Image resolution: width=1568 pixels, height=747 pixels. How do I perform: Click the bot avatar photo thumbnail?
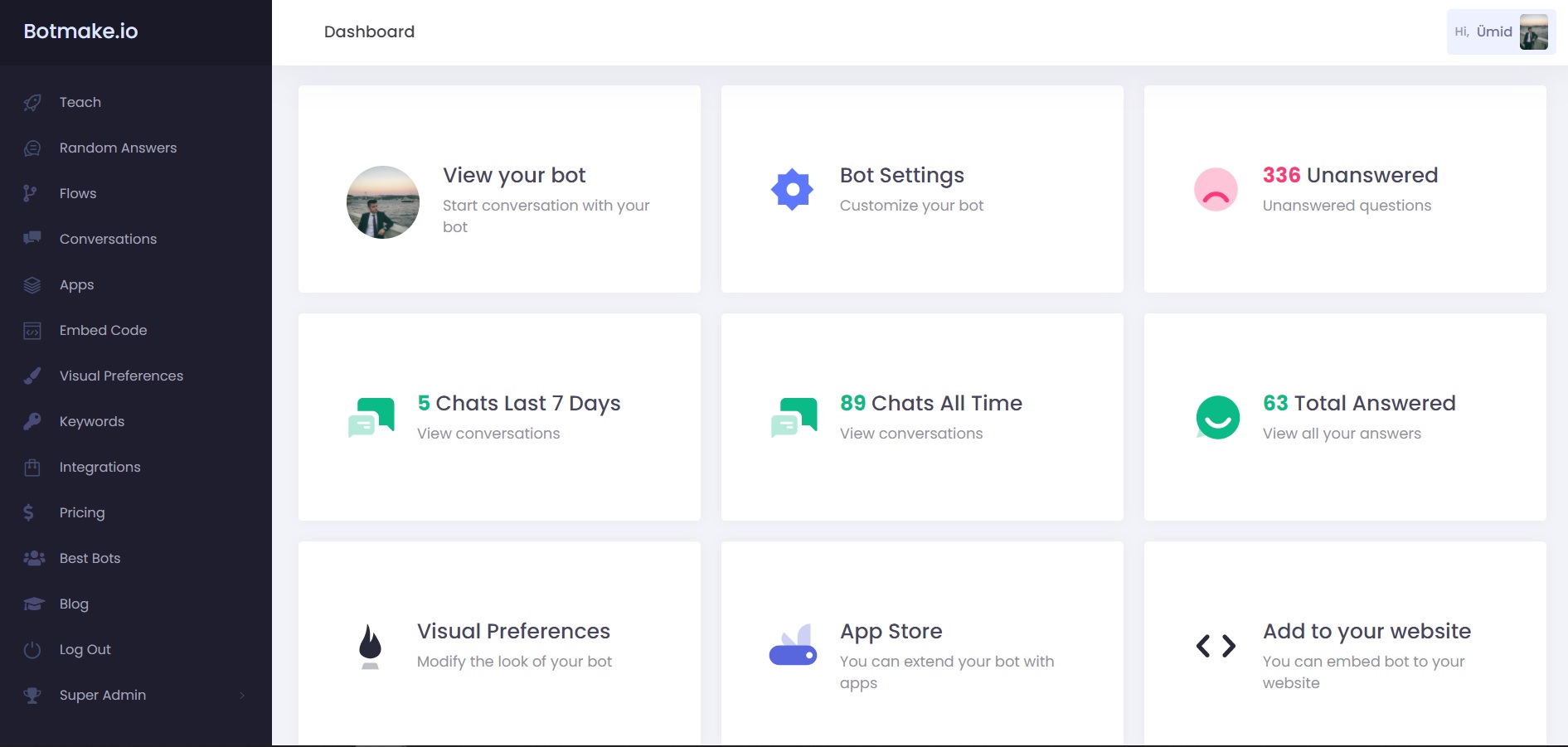click(382, 202)
